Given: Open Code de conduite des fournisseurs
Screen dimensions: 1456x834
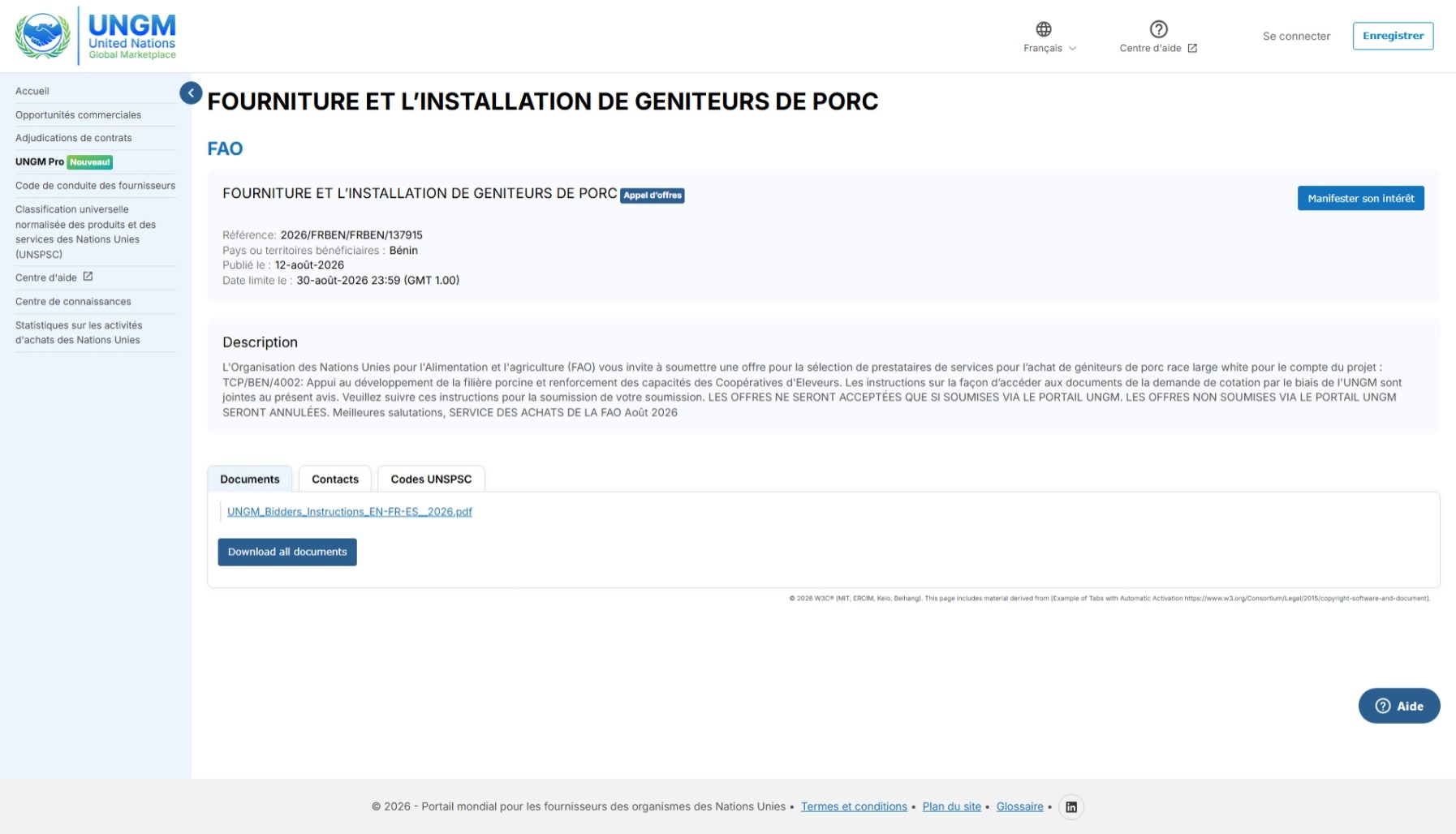Looking at the screenshot, I should (95, 186).
